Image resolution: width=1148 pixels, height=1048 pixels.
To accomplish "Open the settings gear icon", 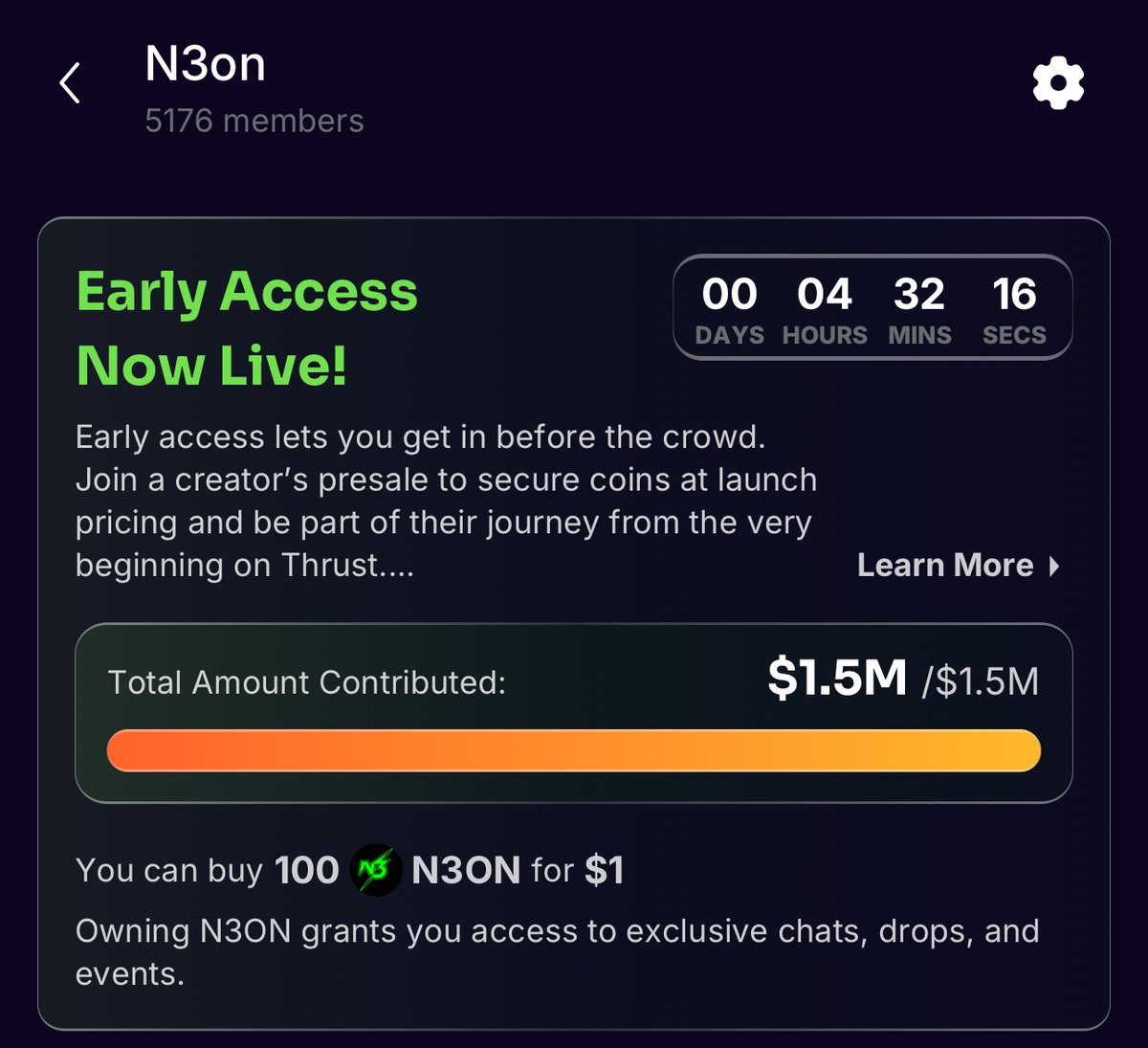I will (x=1056, y=84).
